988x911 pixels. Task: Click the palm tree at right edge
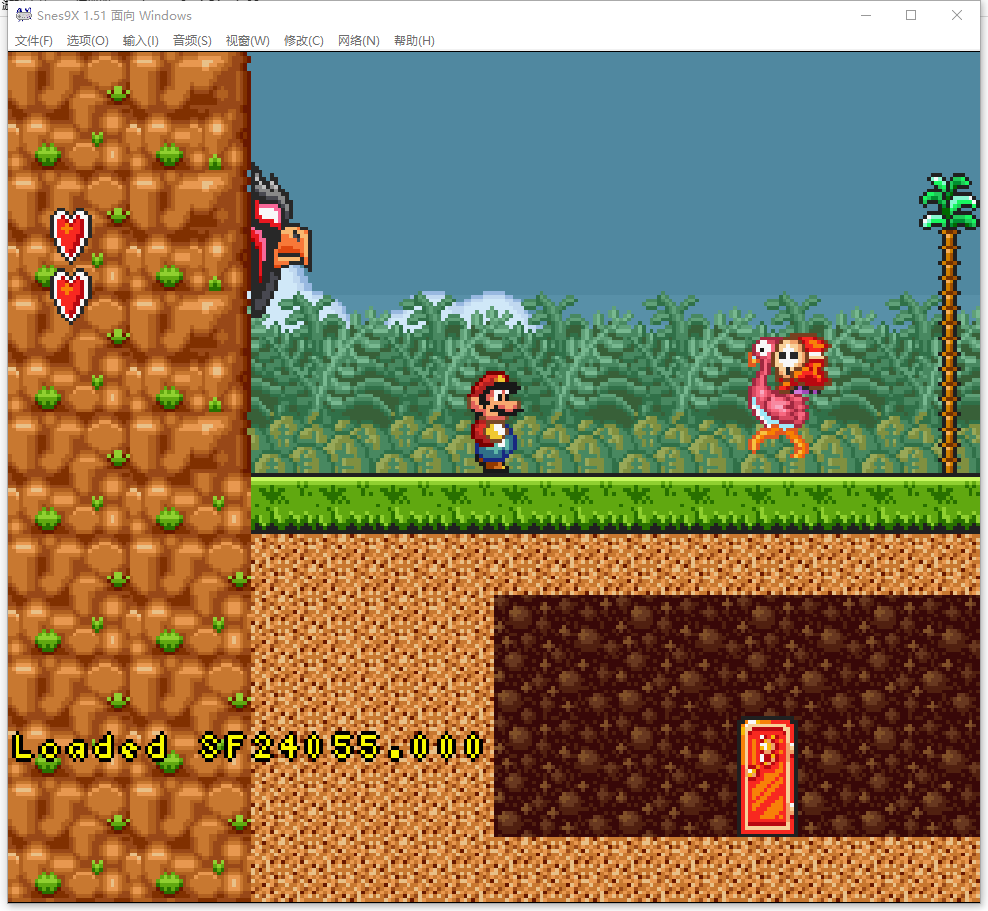tap(950, 323)
